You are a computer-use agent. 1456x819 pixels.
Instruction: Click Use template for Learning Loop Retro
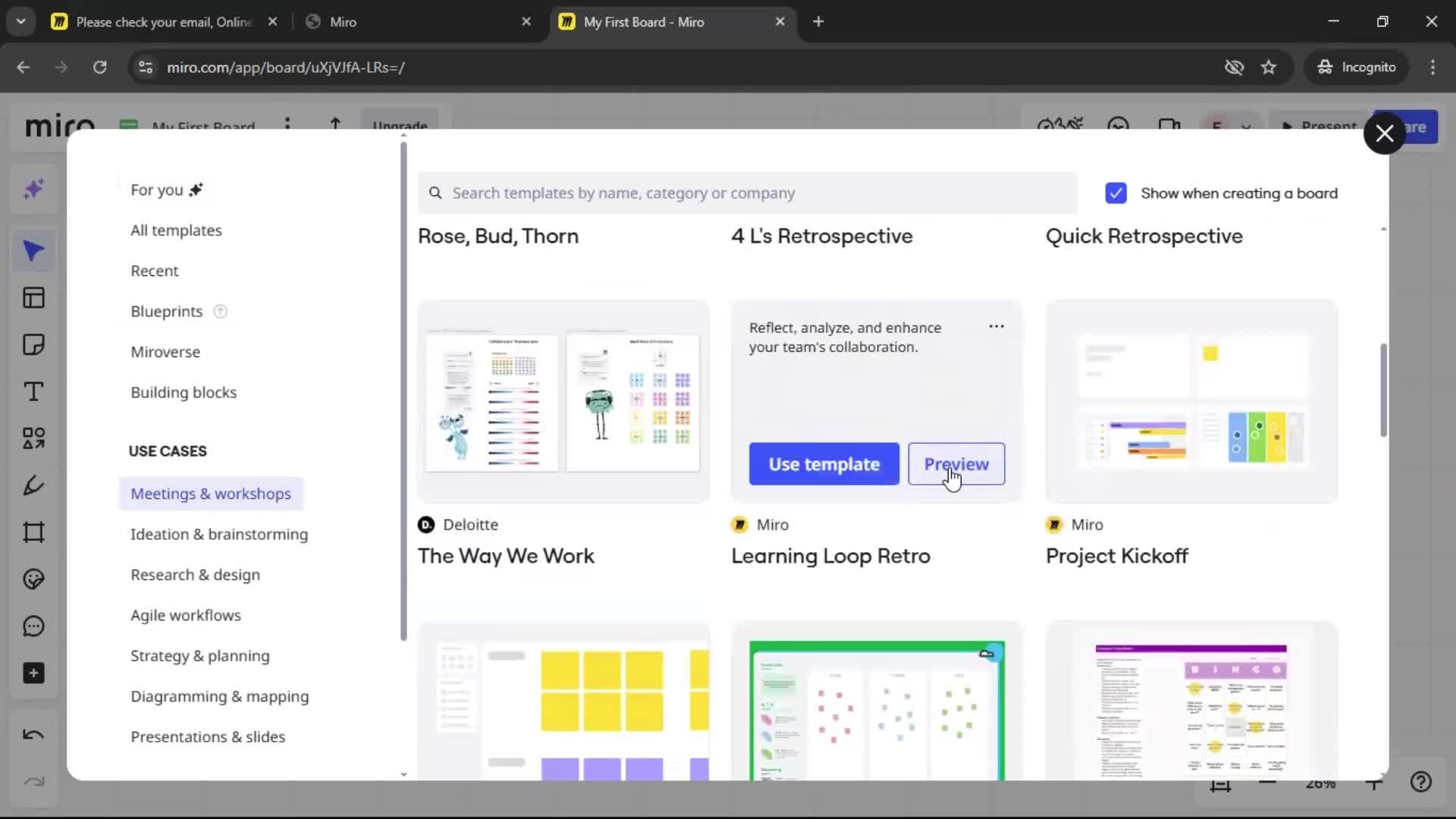point(824,464)
